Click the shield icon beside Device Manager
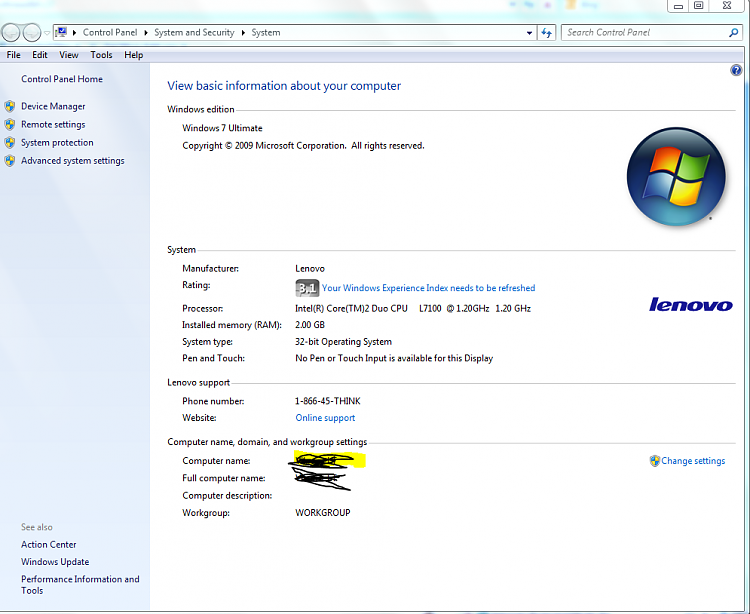Image resolution: width=750 pixels, height=614 pixels. pyautogui.click(x=10, y=106)
